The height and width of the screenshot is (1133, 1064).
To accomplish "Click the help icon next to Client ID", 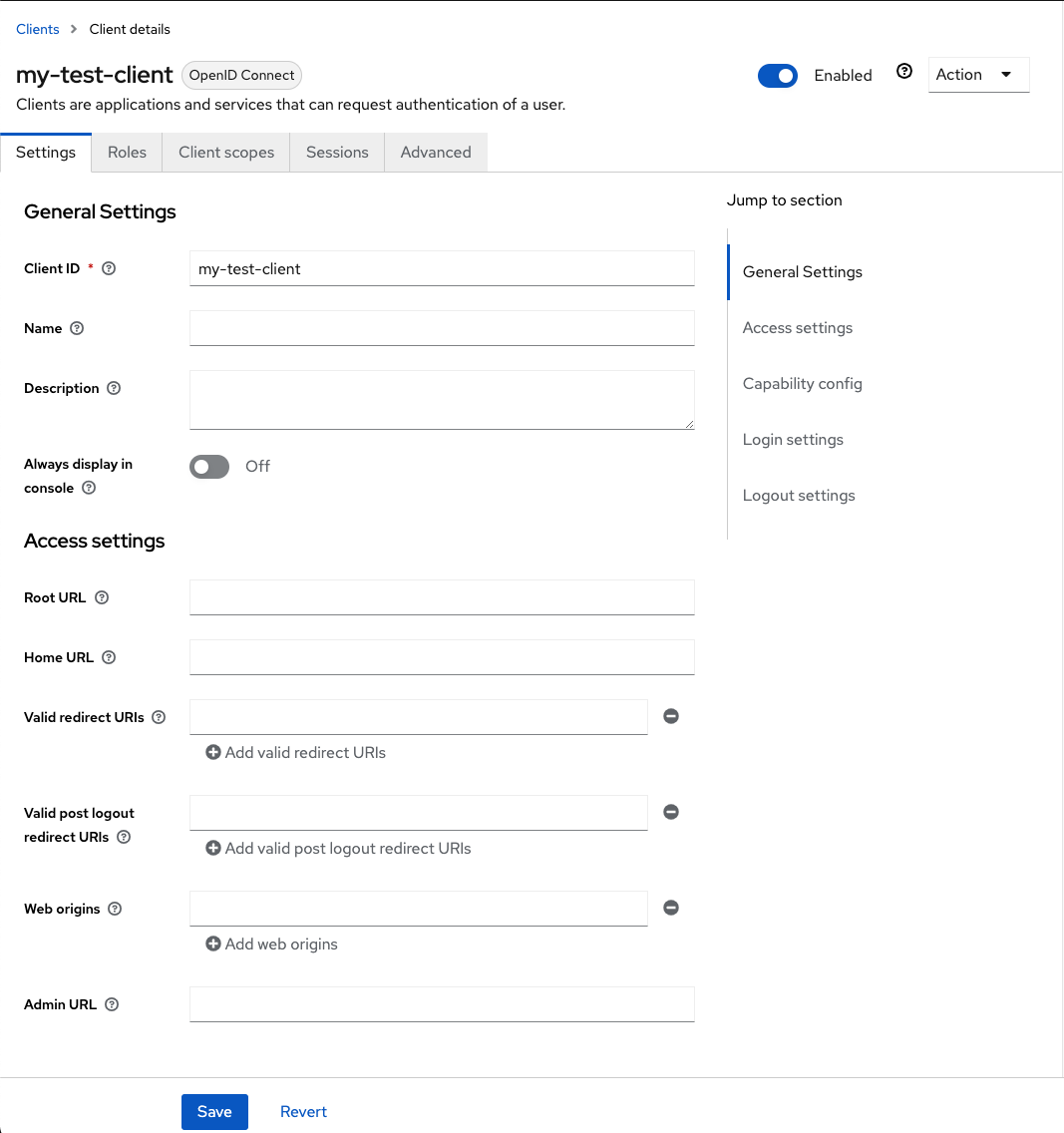I will (x=109, y=269).
